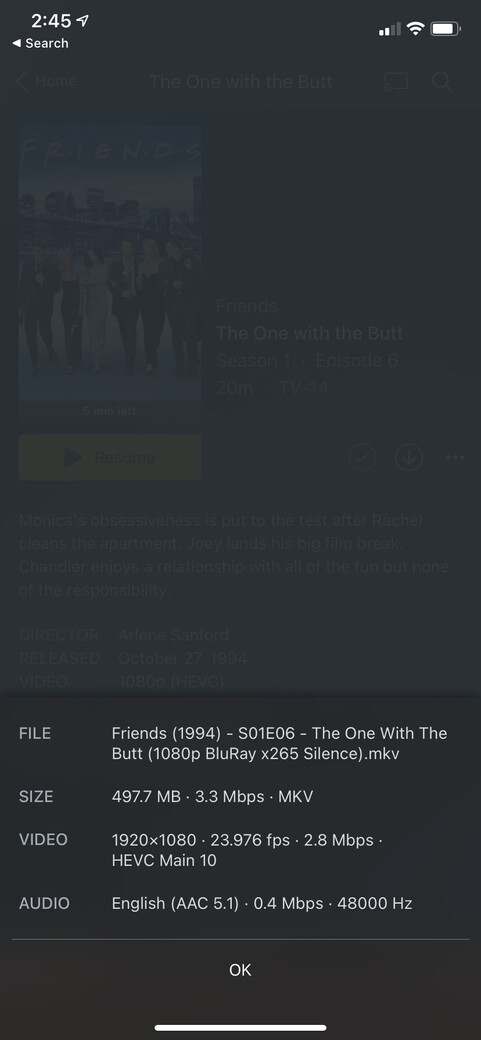Toggle the mark as watched checkmark
481x1040 pixels.
point(362,457)
